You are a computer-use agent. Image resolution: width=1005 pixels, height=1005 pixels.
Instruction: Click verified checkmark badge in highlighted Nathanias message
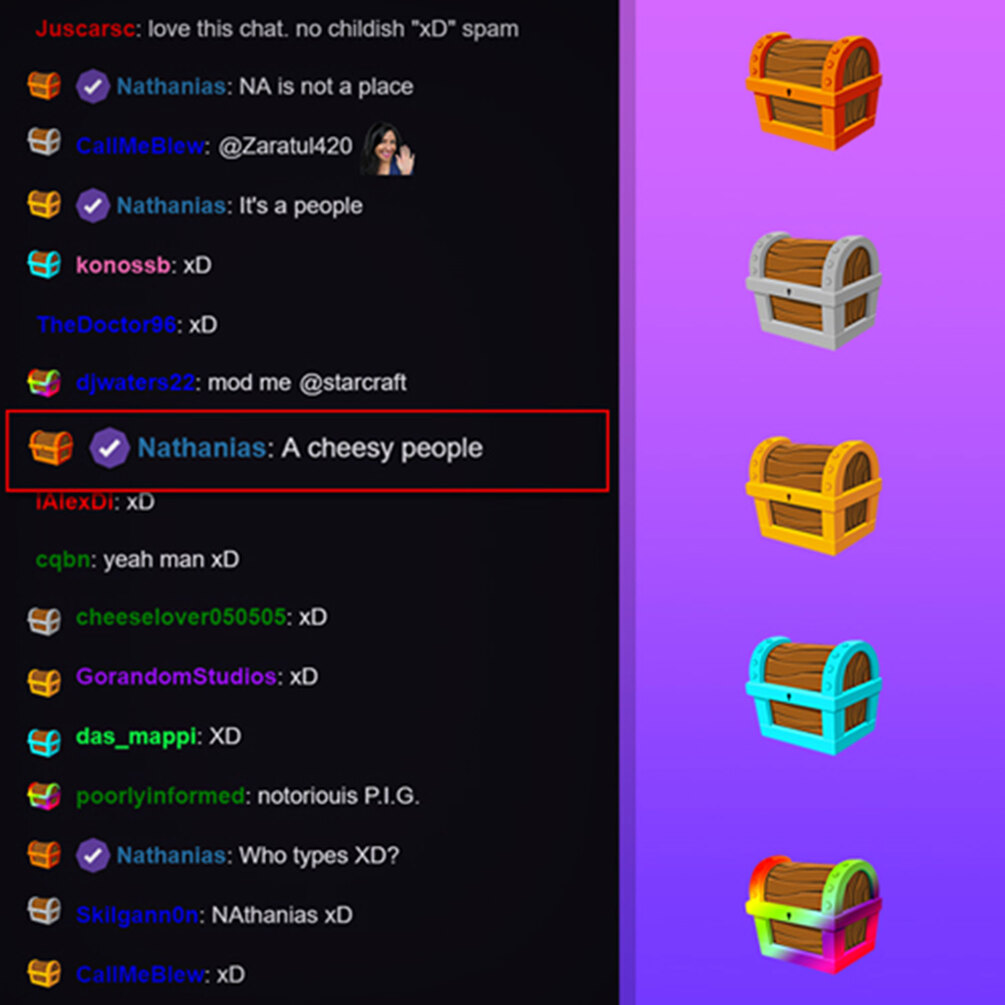[109, 447]
